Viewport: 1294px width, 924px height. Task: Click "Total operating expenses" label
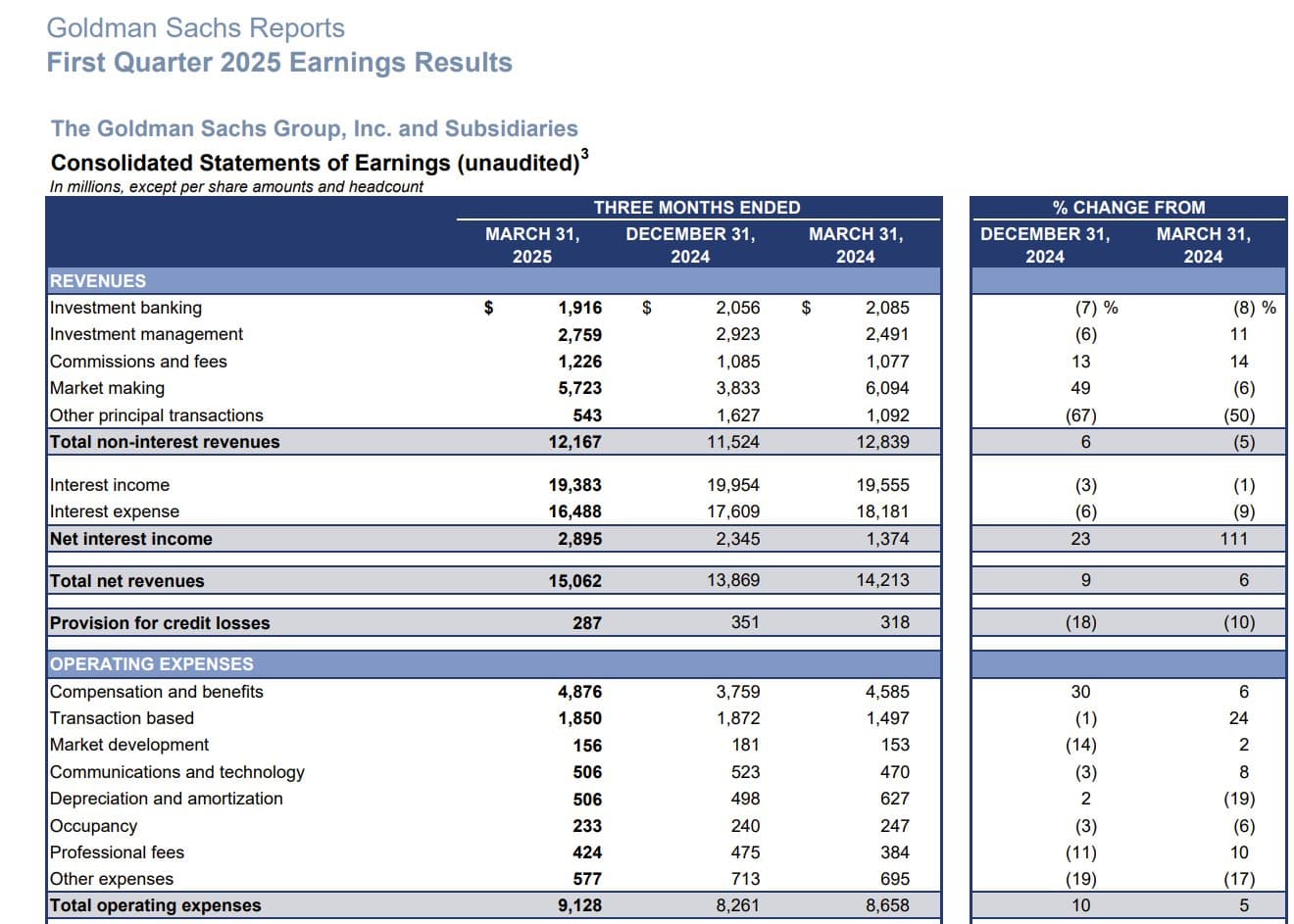pos(156,905)
